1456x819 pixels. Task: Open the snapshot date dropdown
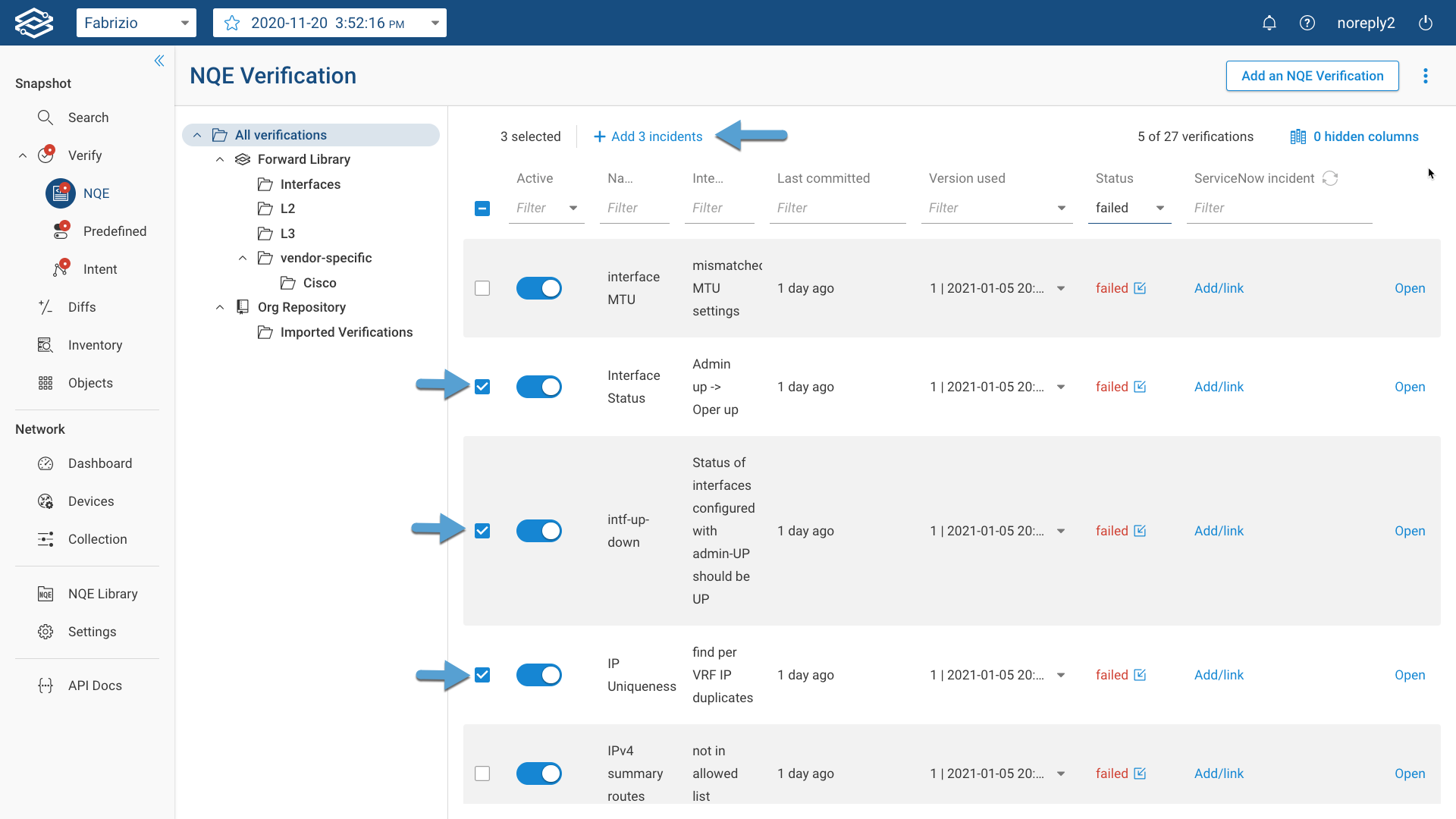click(x=435, y=23)
